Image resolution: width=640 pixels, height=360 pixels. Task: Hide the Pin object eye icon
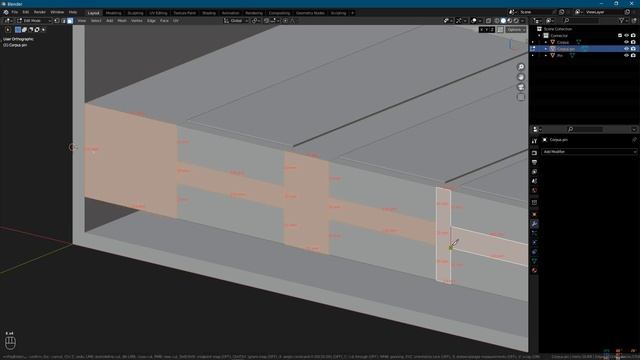[x=627, y=56]
